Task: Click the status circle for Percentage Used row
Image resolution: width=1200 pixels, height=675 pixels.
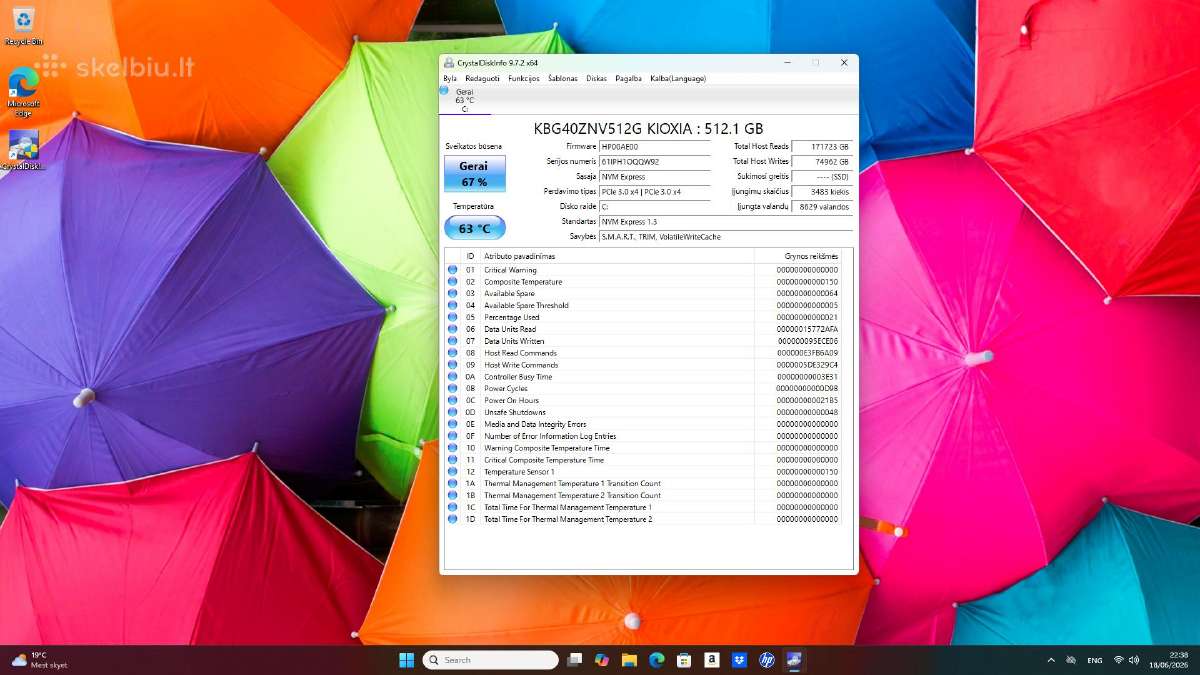Action: coord(452,317)
